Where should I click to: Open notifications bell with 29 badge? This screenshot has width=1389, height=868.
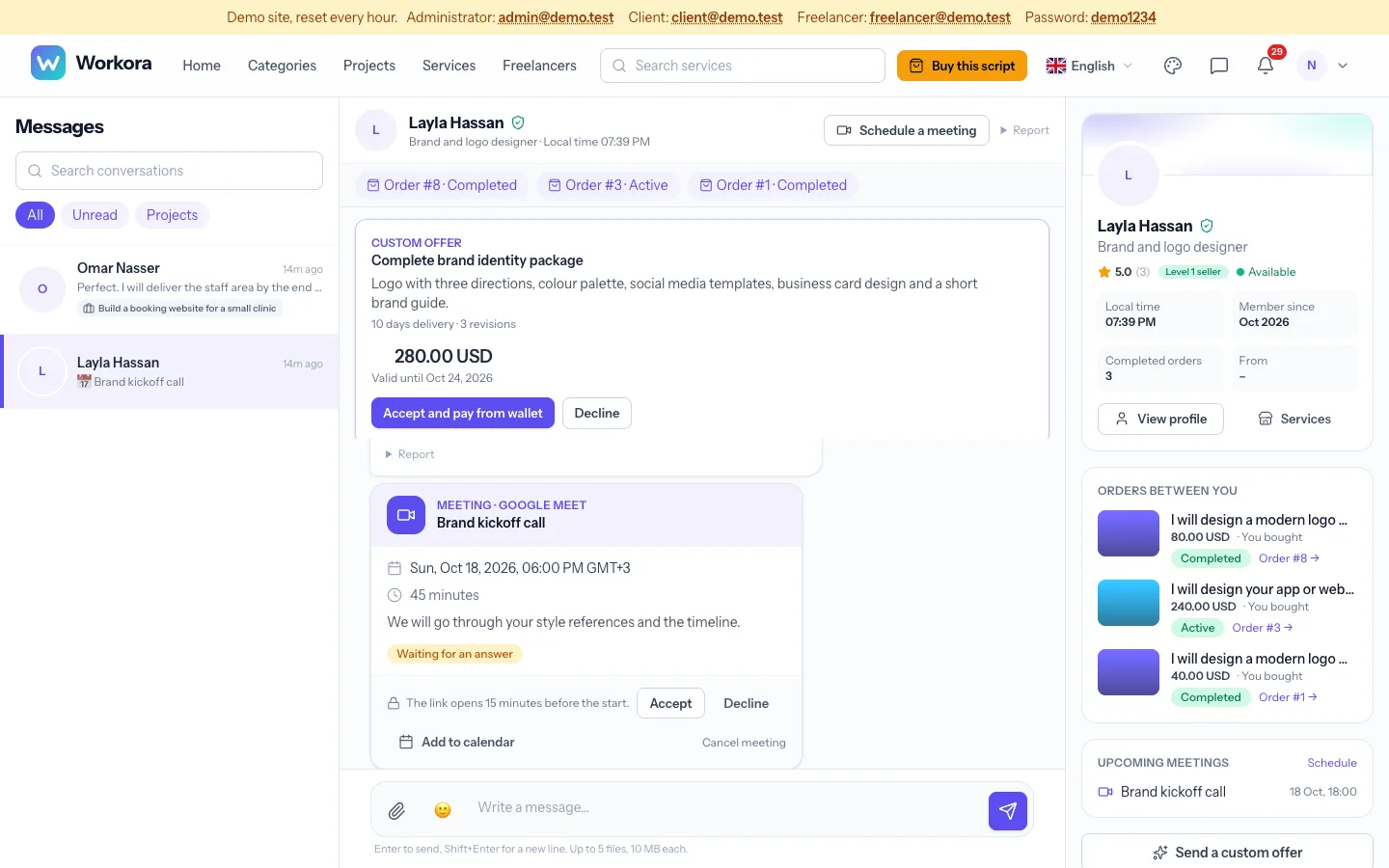click(x=1266, y=66)
